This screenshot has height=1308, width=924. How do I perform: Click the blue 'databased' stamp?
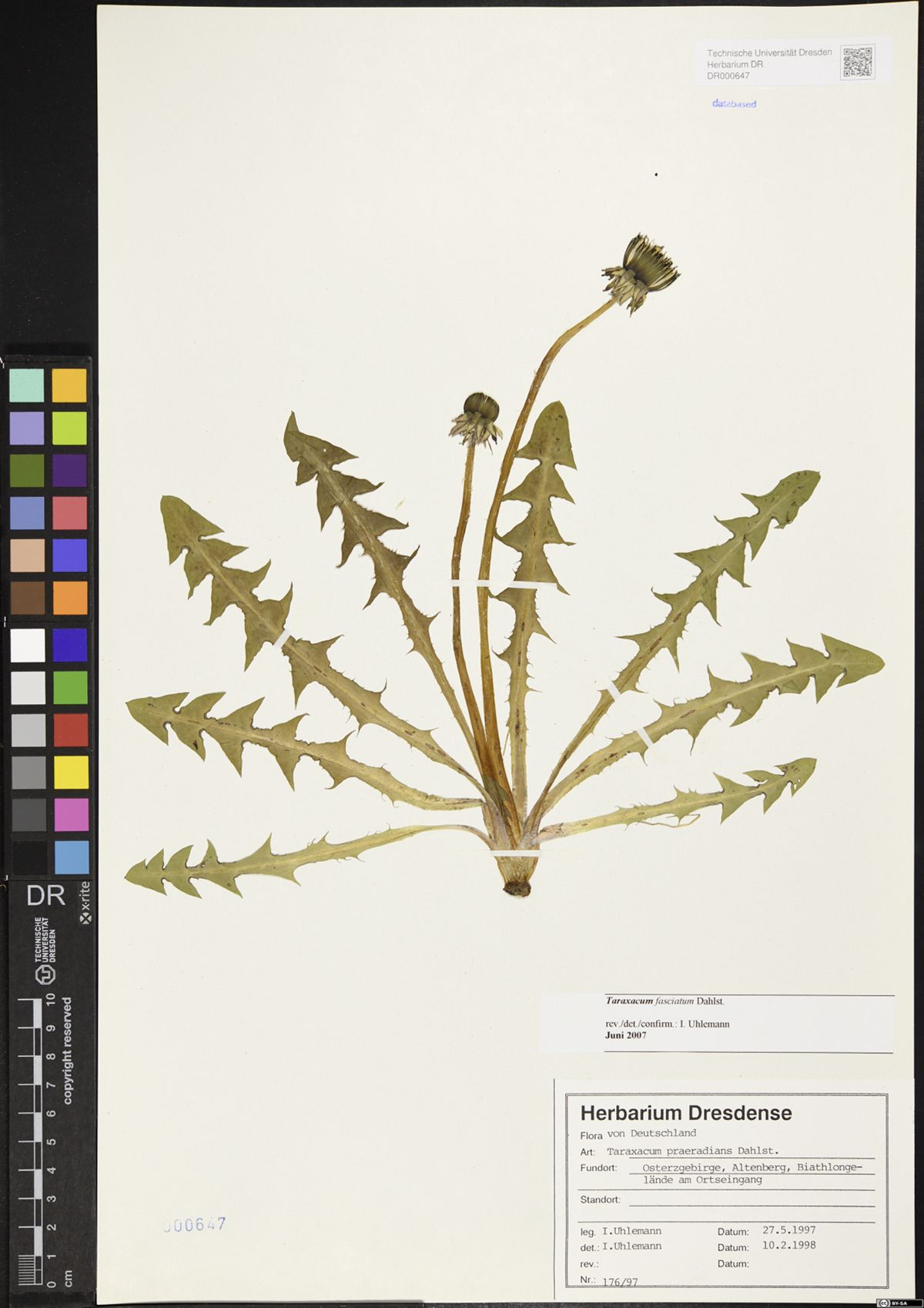pos(734,103)
